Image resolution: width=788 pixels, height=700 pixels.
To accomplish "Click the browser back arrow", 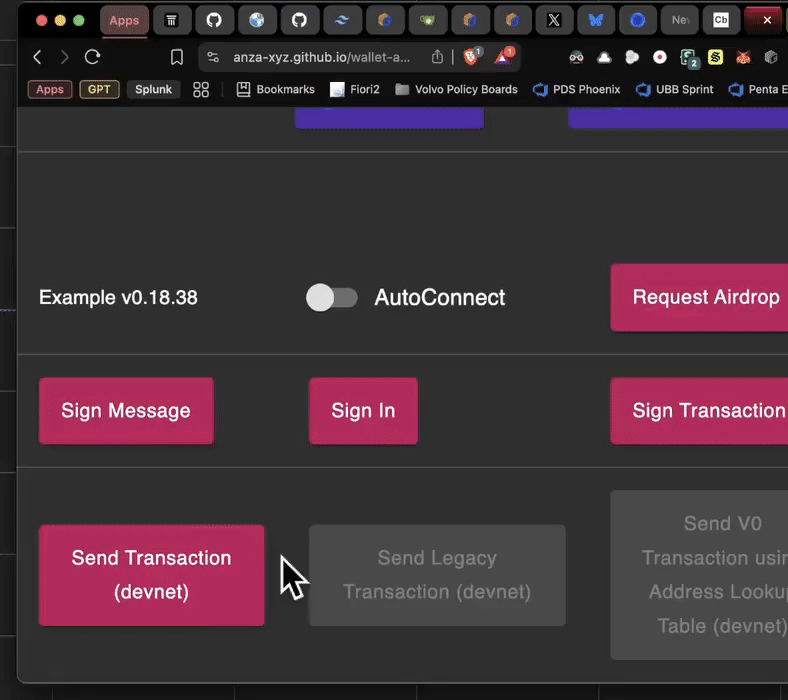I will point(37,57).
